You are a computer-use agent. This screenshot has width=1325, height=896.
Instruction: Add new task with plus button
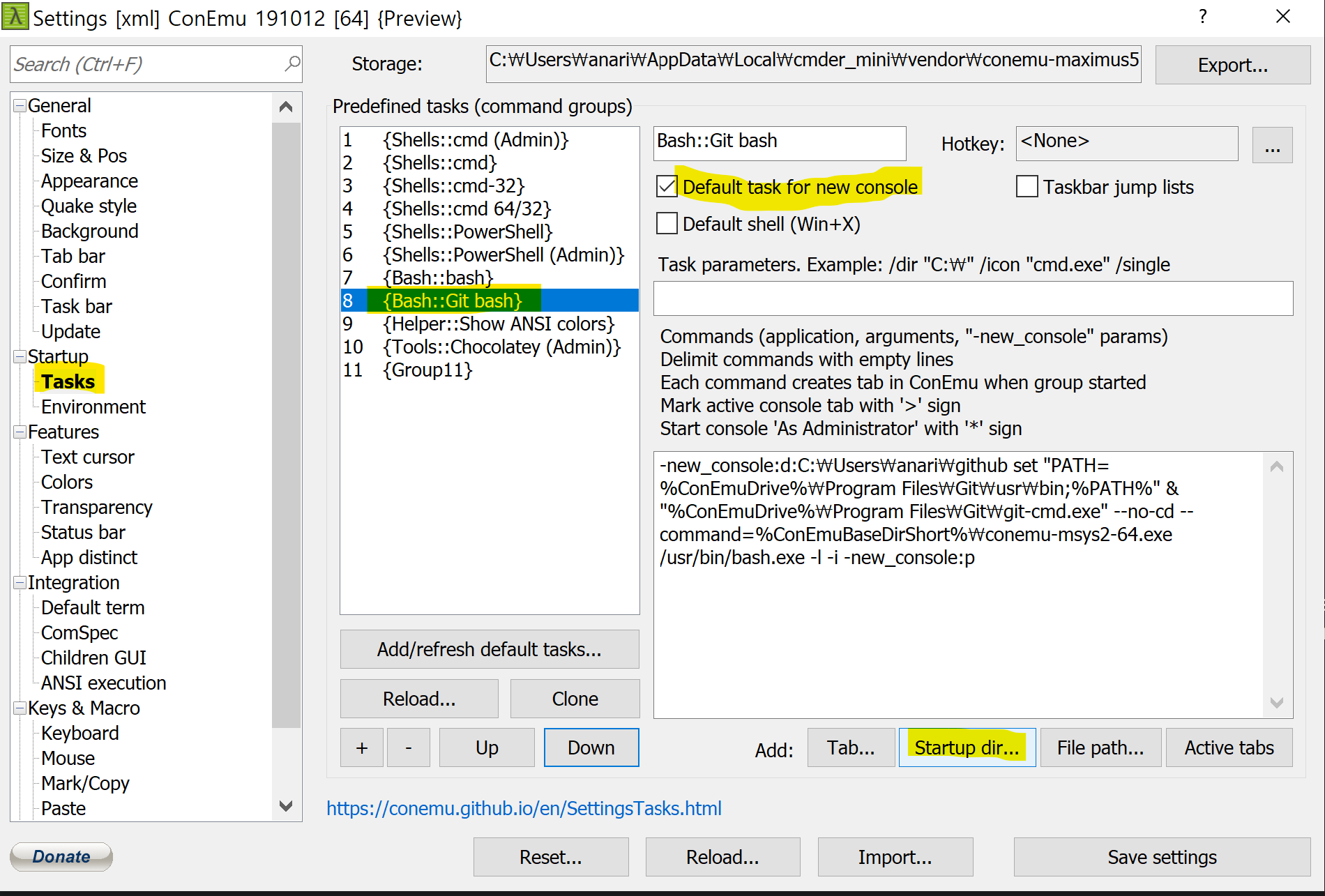pos(362,747)
